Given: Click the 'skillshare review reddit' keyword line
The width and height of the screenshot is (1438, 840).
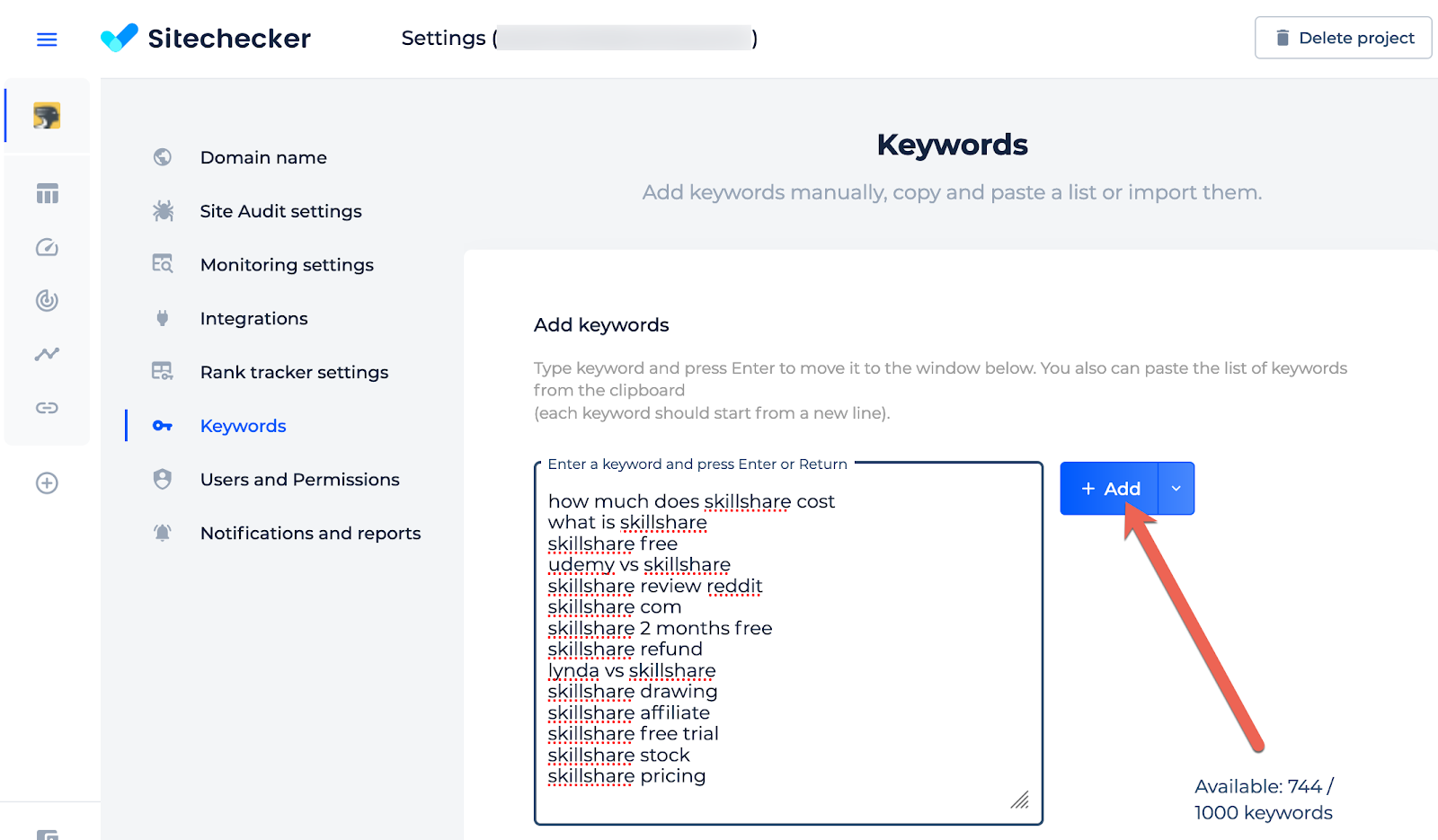Looking at the screenshot, I should click(655, 587).
